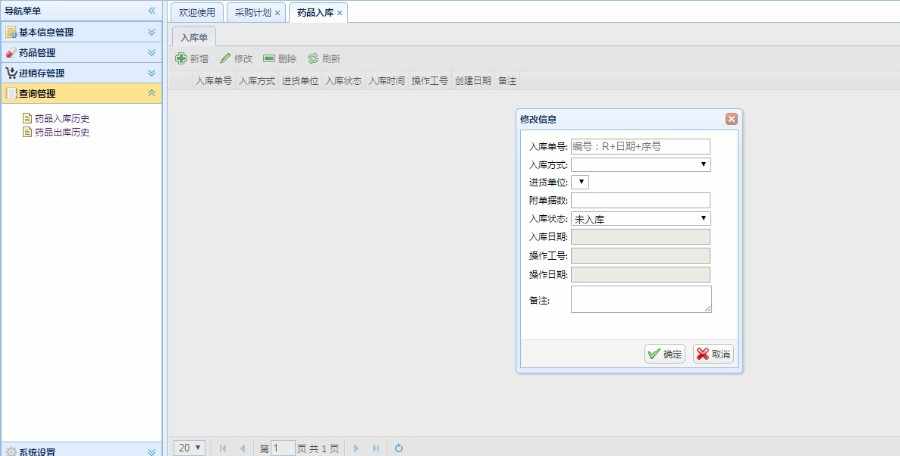Click the 药品出库历史 document icon

pyautogui.click(x=27, y=132)
